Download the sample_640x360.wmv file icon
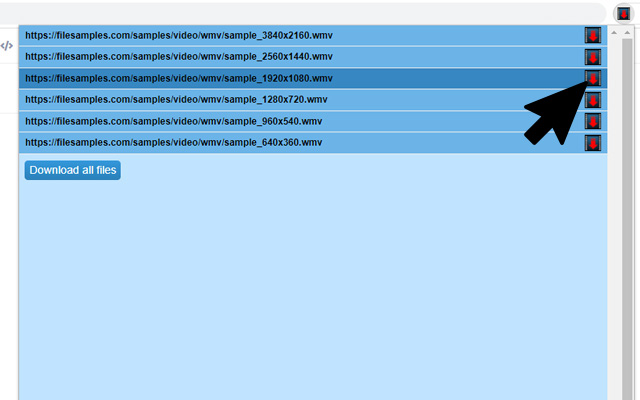Screen dimensions: 640x400 coord(593,143)
